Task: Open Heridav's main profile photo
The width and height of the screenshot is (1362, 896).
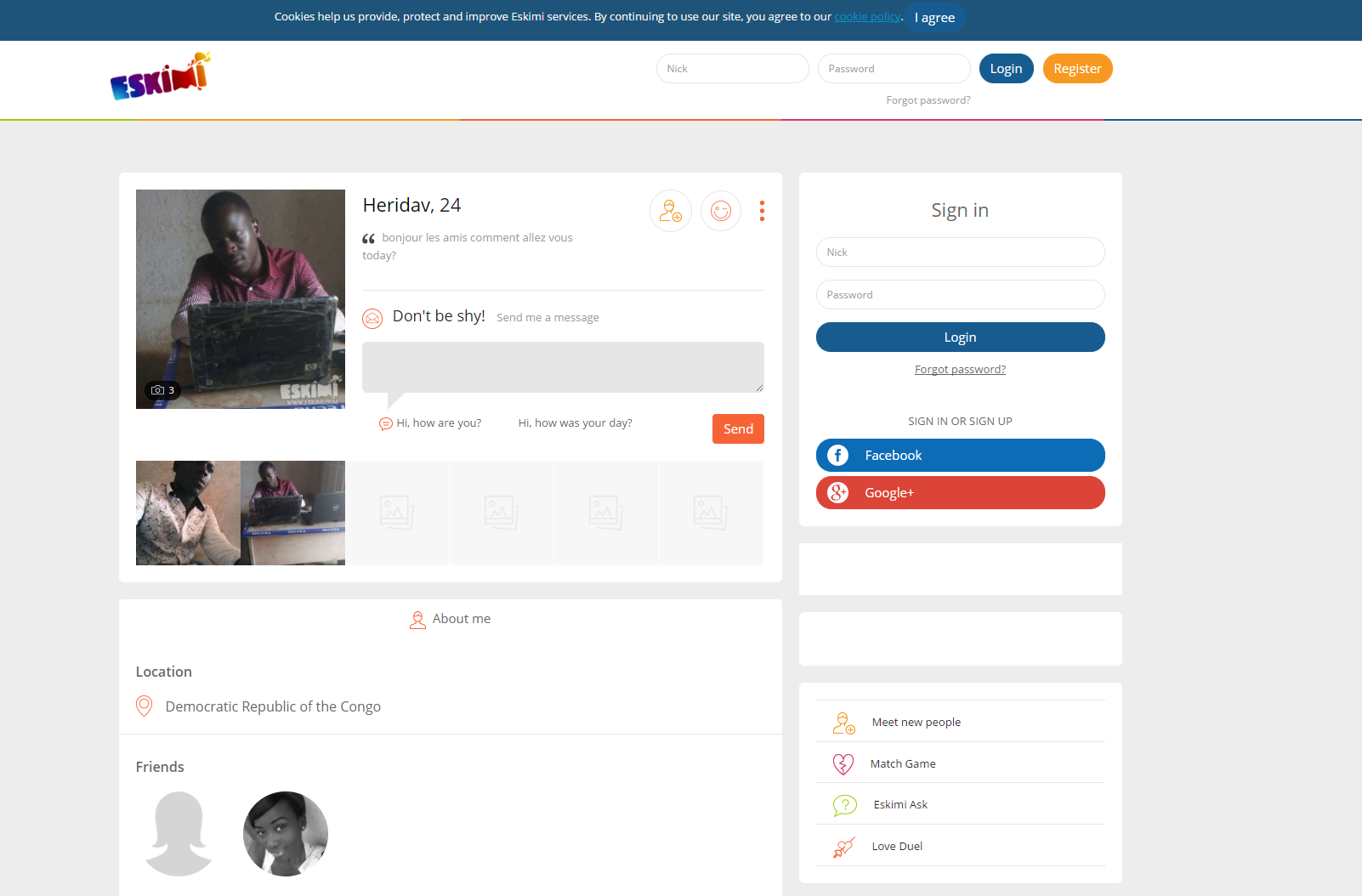Action: 241,299
